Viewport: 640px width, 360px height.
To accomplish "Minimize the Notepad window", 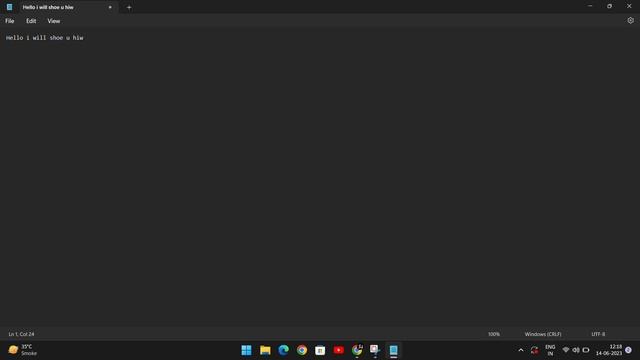I will 590,6.
